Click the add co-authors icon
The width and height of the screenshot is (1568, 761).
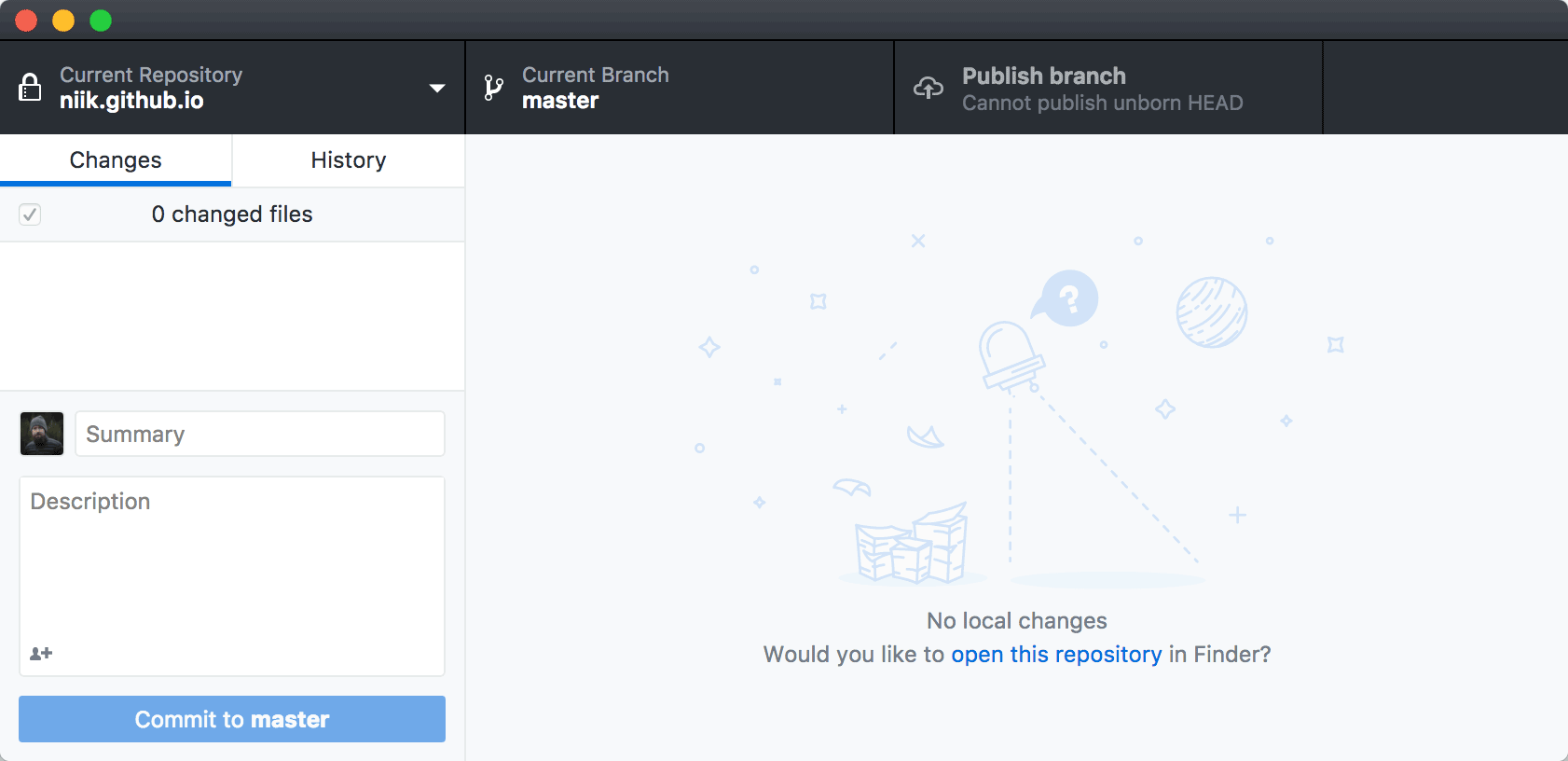coord(41,654)
